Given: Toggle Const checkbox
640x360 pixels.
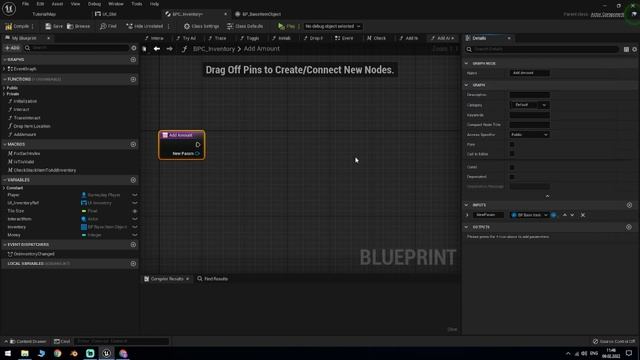Looking at the screenshot, I should 512,167.
